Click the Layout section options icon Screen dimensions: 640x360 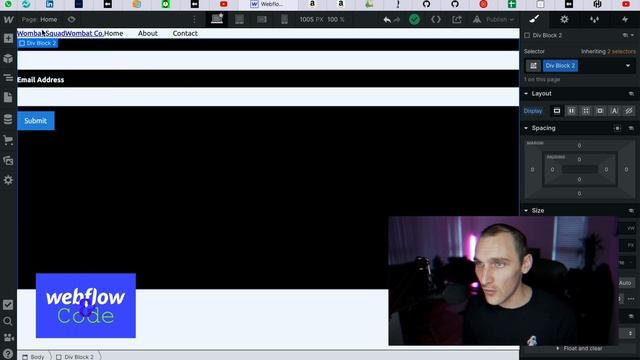pyautogui.click(x=631, y=94)
